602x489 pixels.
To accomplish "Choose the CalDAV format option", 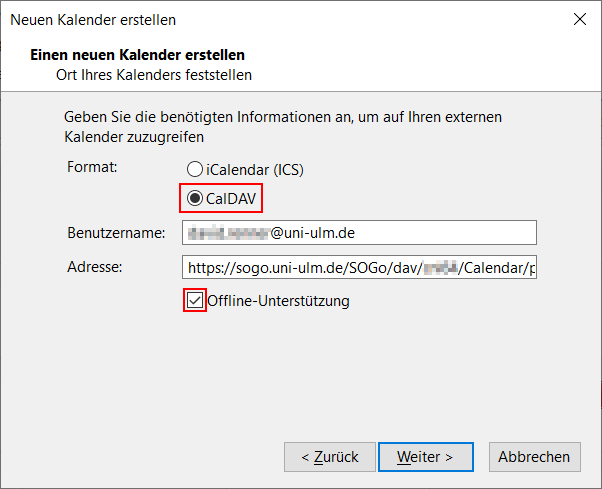I will (x=194, y=197).
